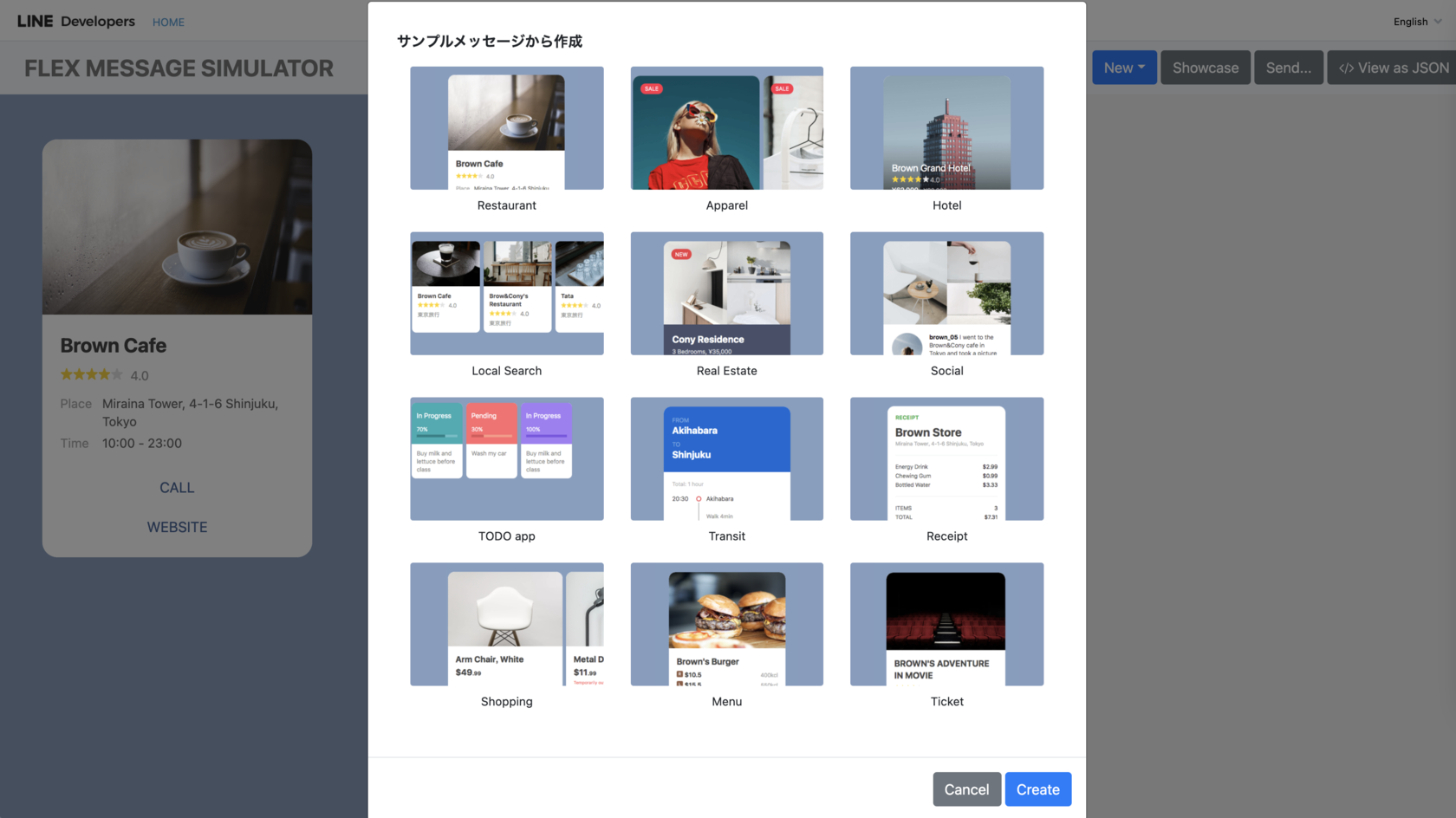The image size is (1456, 818).
Task: Click the Create button
Action: click(x=1037, y=789)
